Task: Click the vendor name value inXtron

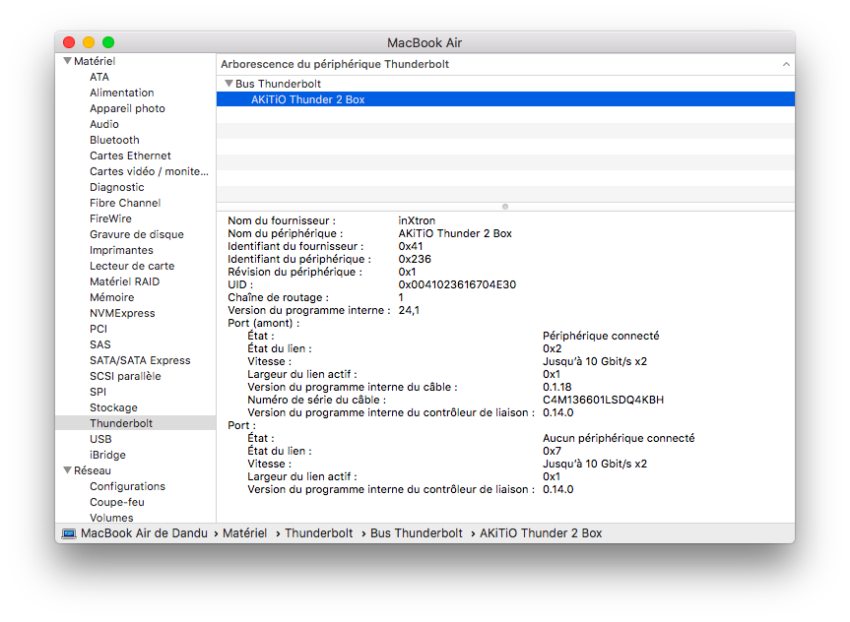Action: [416, 220]
